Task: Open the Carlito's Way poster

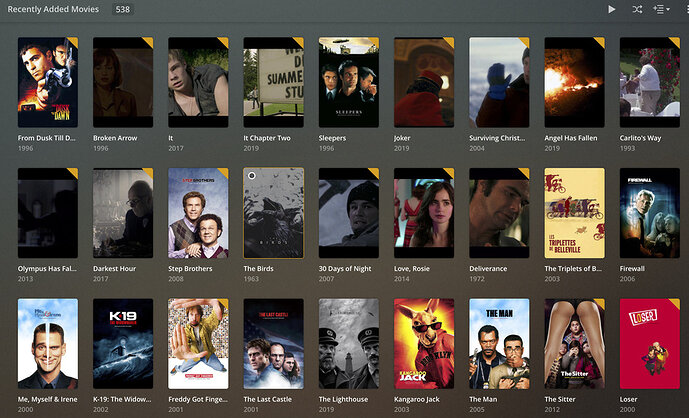Action: pyautogui.click(x=649, y=82)
